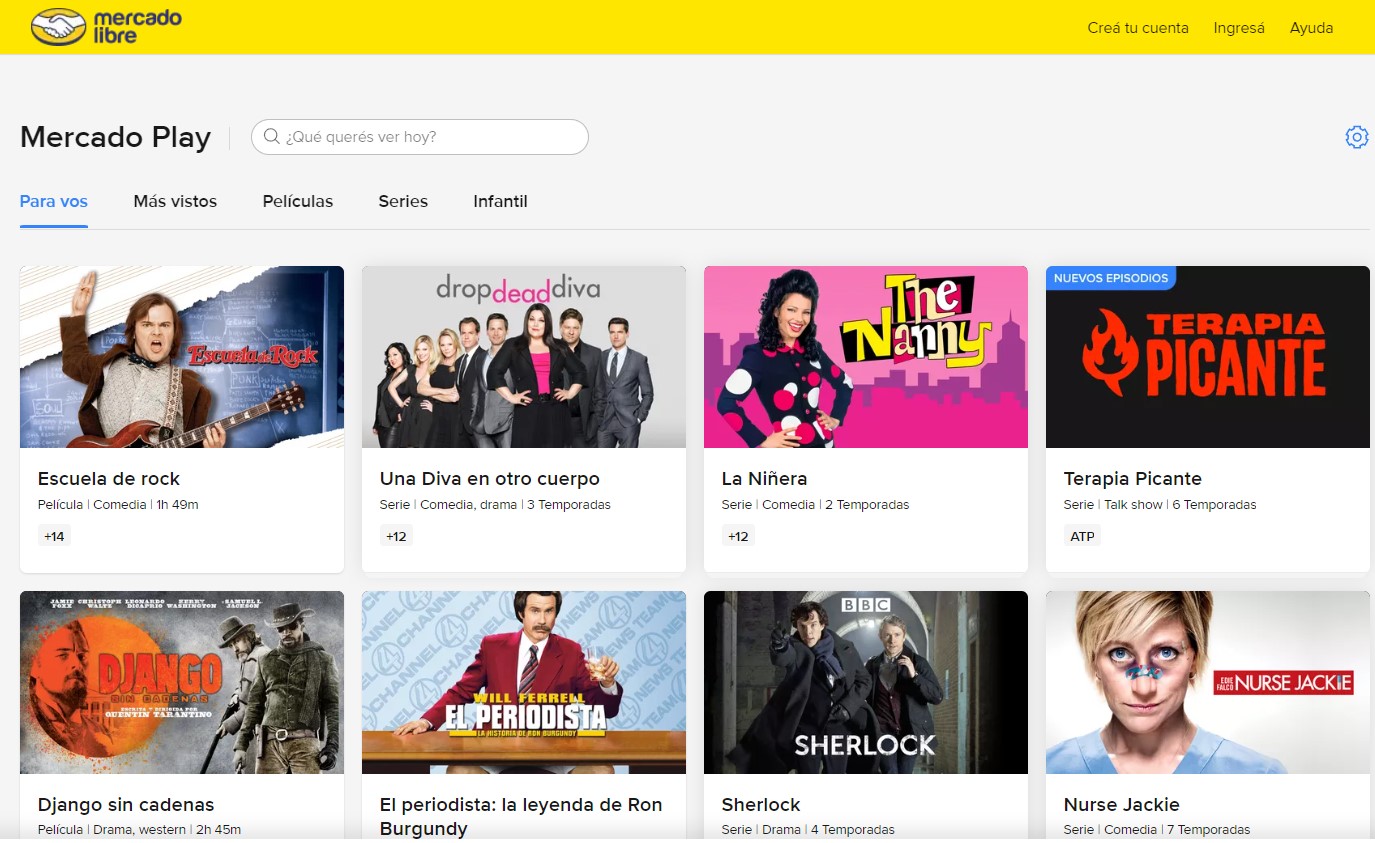Go to the Series tab
The width and height of the screenshot is (1375, 843).
coord(403,201)
